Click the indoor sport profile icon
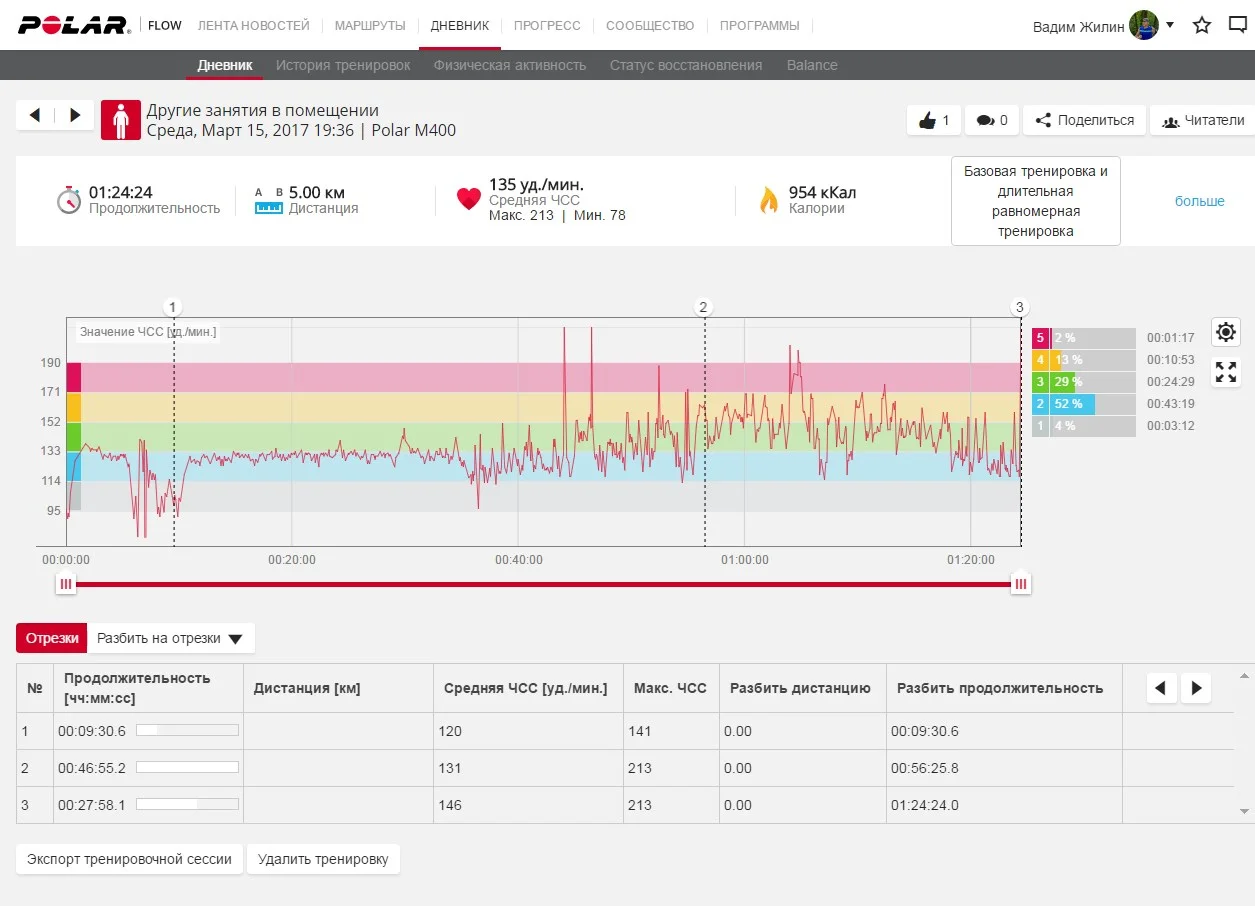The width and height of the screenshot is (1255, 906). 121,120
